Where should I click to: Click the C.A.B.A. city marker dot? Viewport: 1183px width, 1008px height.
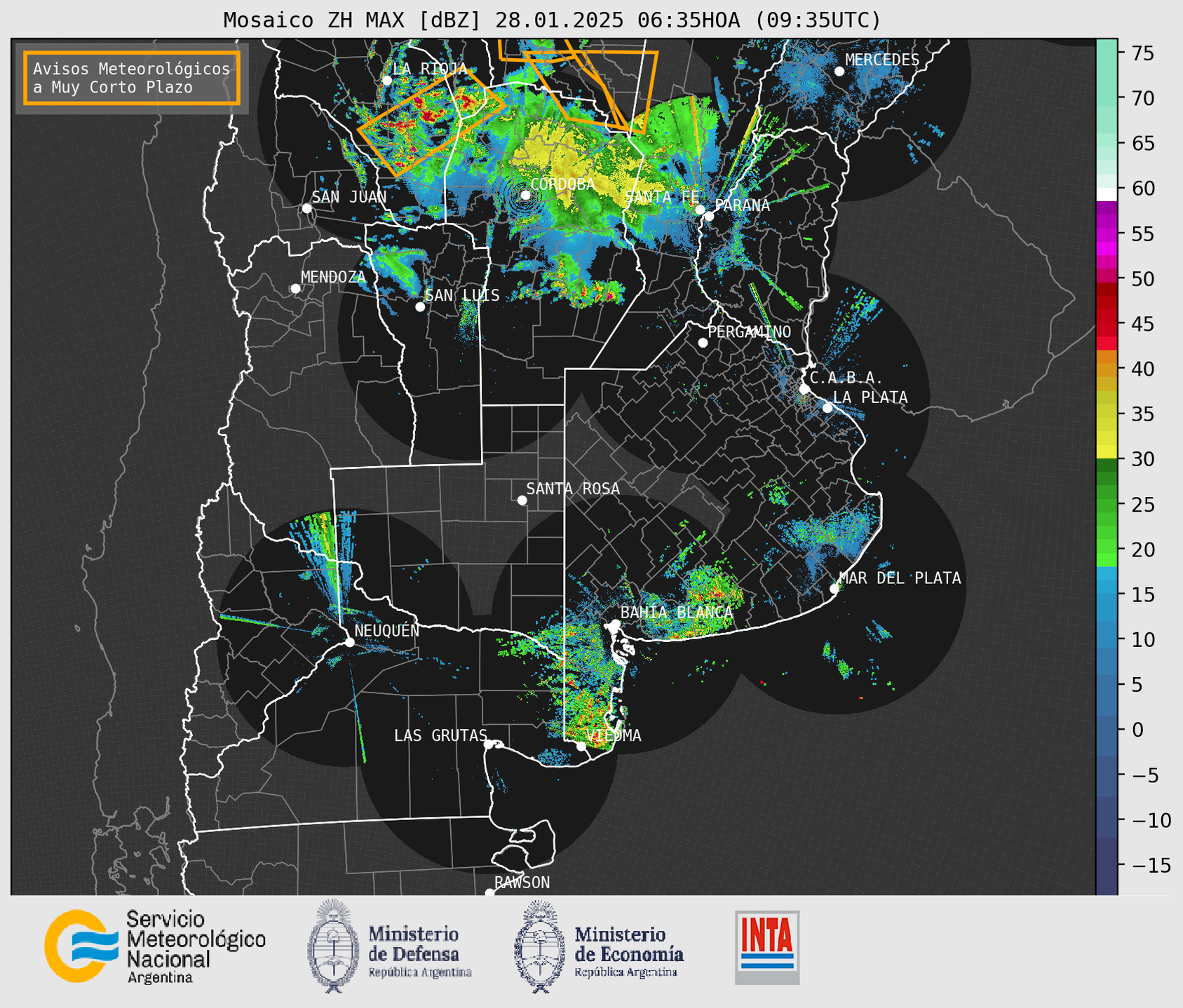tap(804, 389)
